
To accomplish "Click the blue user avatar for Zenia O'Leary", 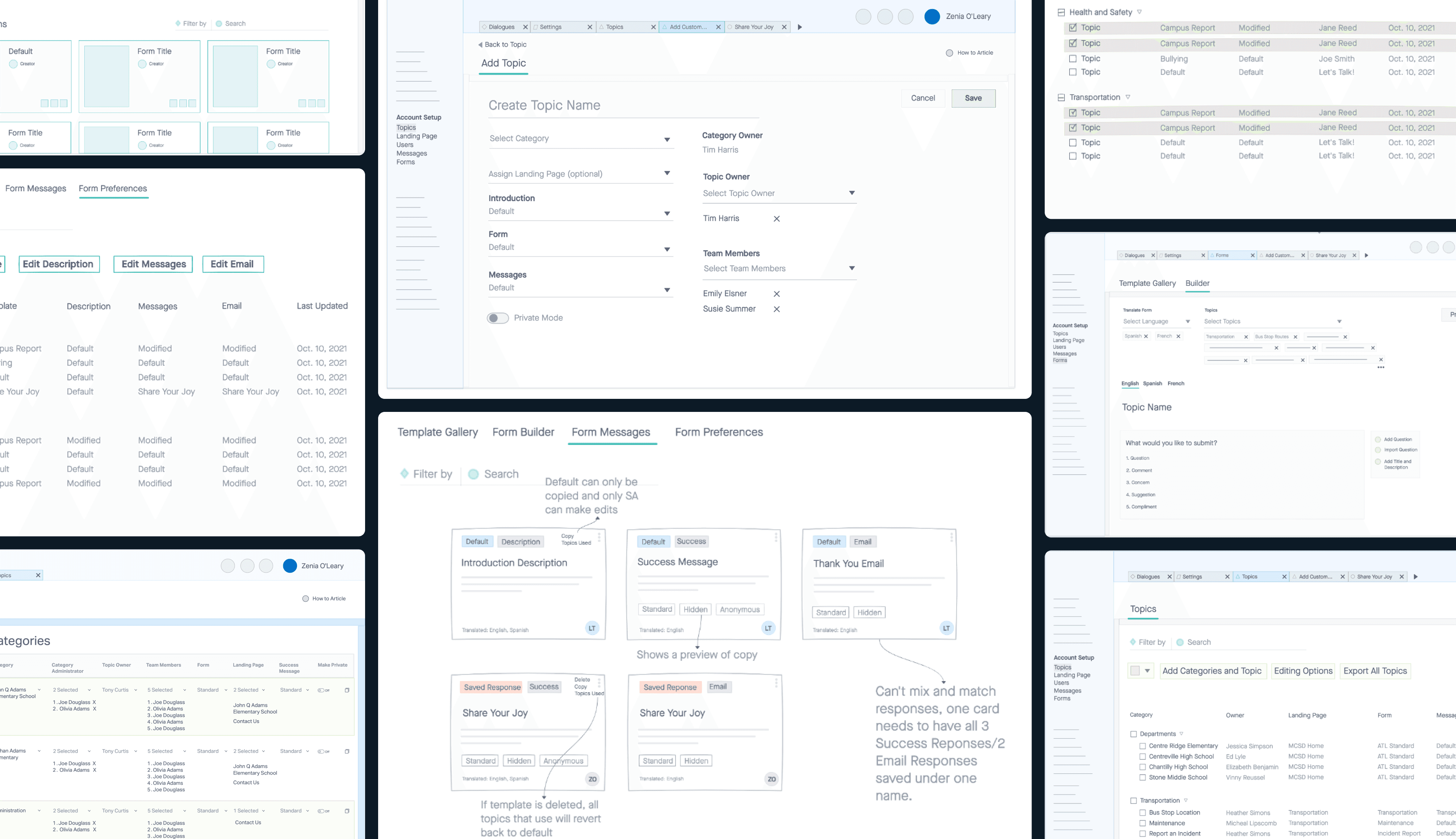I will click(932, 17).
